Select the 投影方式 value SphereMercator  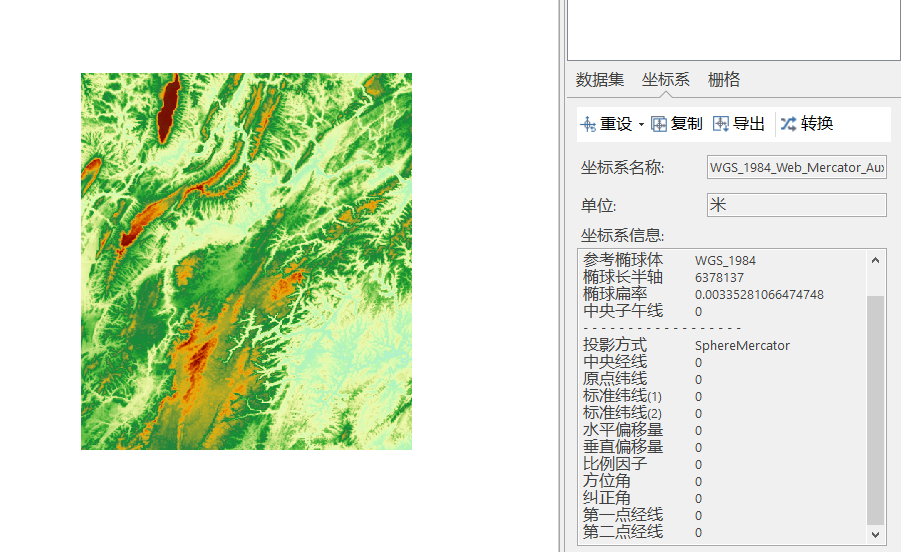742,346
